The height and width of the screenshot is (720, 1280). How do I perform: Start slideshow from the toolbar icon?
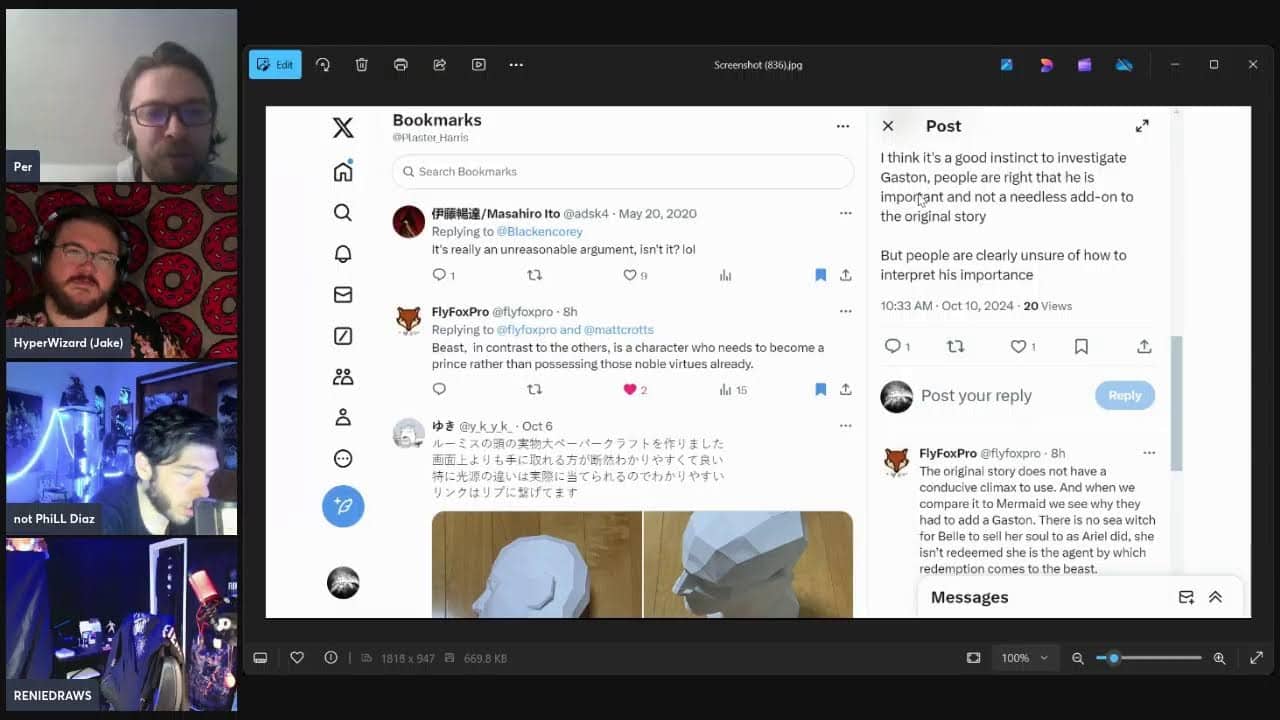(479, 65)
